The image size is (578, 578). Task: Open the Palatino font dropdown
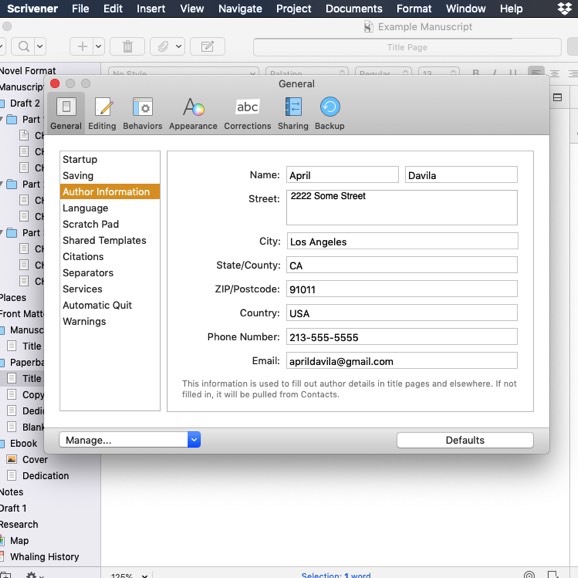pos(307,73)
